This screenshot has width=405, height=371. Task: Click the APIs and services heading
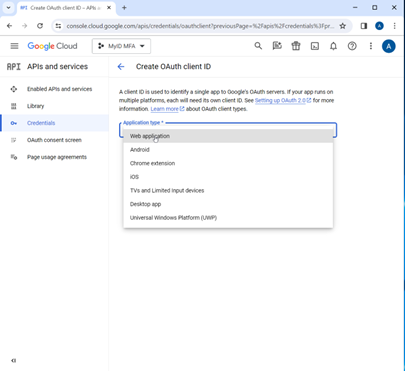coord(57,67)
